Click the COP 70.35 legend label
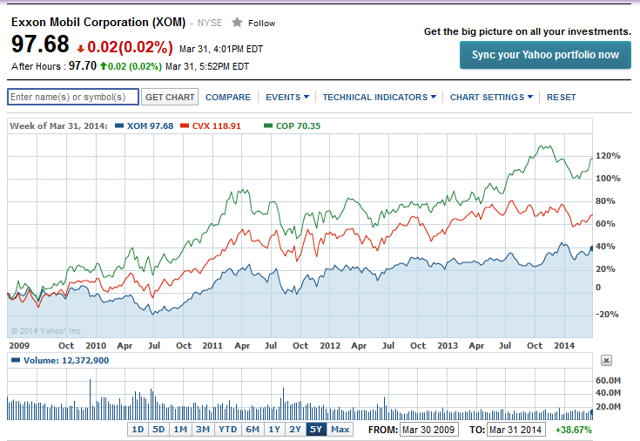 pos(298,126)
